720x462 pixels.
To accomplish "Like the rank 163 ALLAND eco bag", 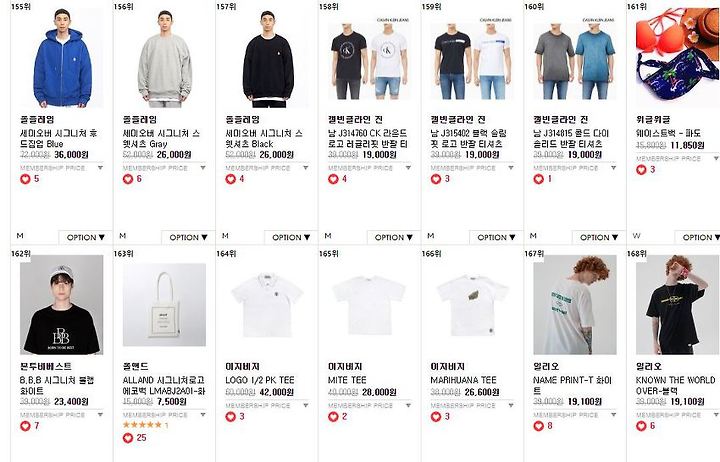I will pyautogui.click(x=128, y=438).
